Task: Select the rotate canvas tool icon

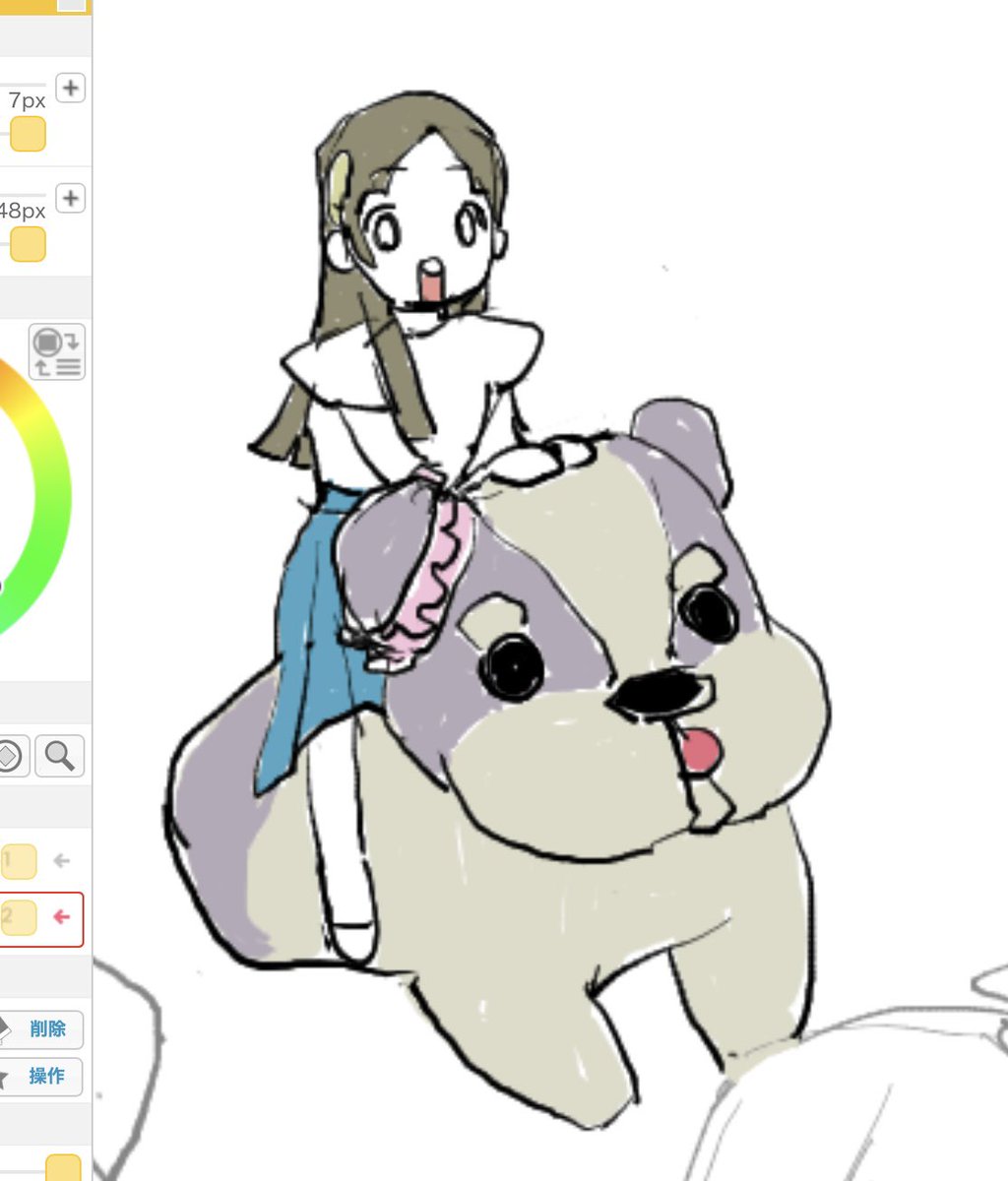Action: click(x=12, y=756)
